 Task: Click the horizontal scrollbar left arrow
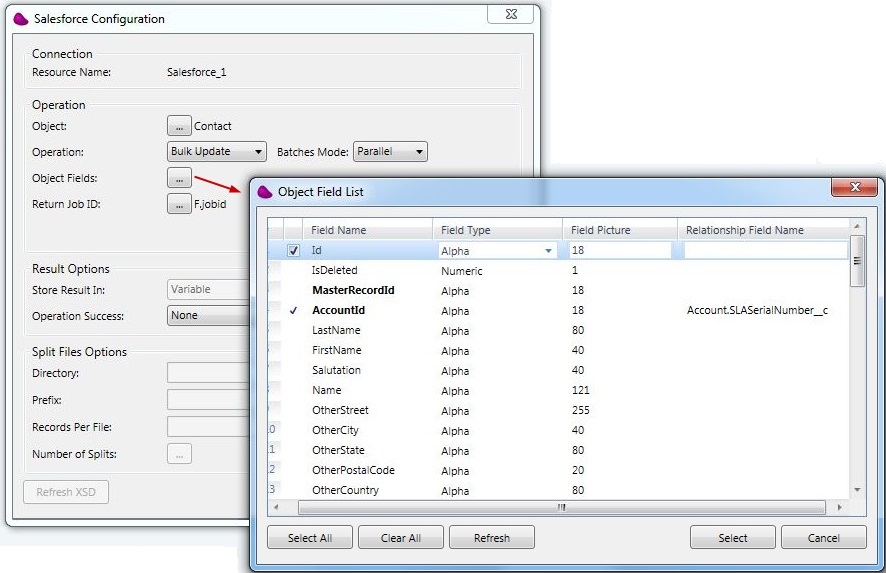click(276, 507)
